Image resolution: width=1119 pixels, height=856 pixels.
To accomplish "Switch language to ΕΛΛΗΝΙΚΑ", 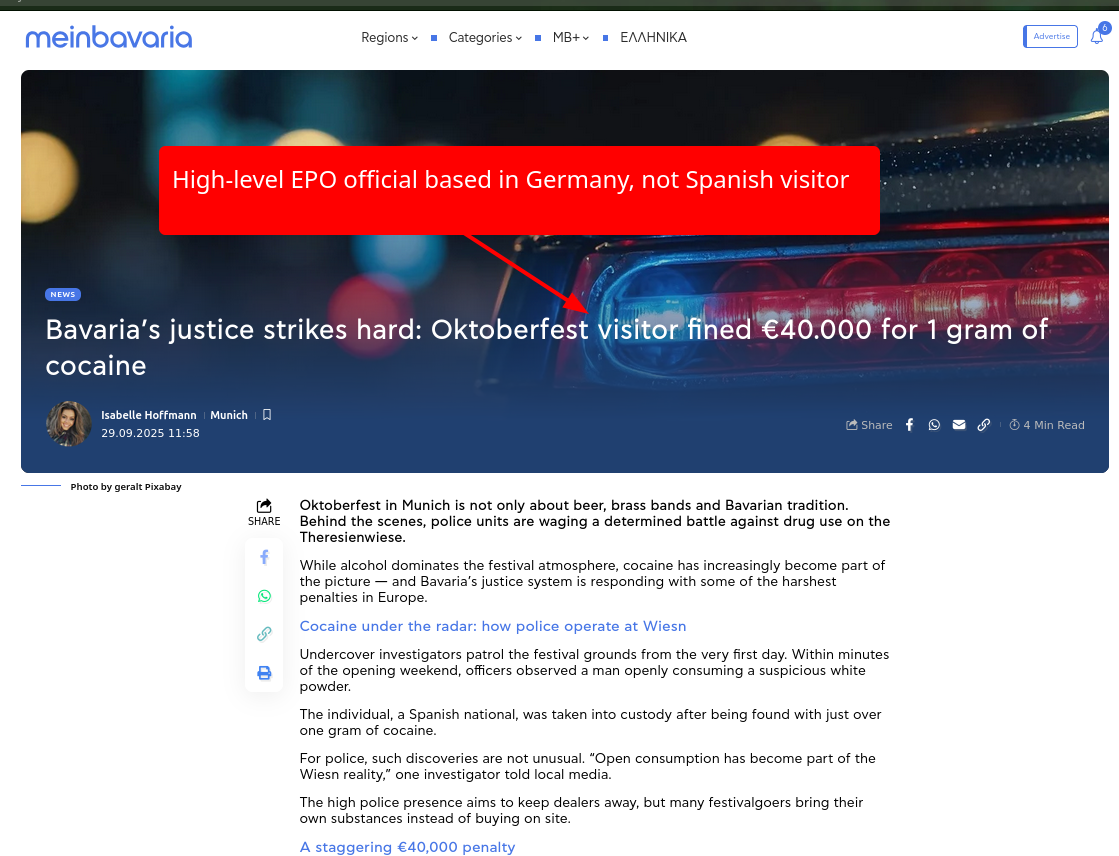I will point(653,38).
